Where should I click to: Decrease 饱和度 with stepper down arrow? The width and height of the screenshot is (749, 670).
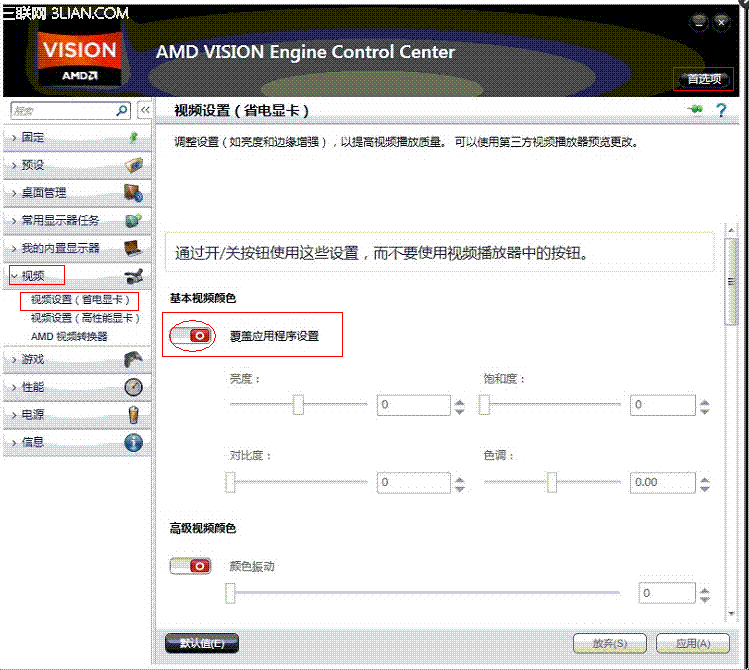[x=705, y=410]
